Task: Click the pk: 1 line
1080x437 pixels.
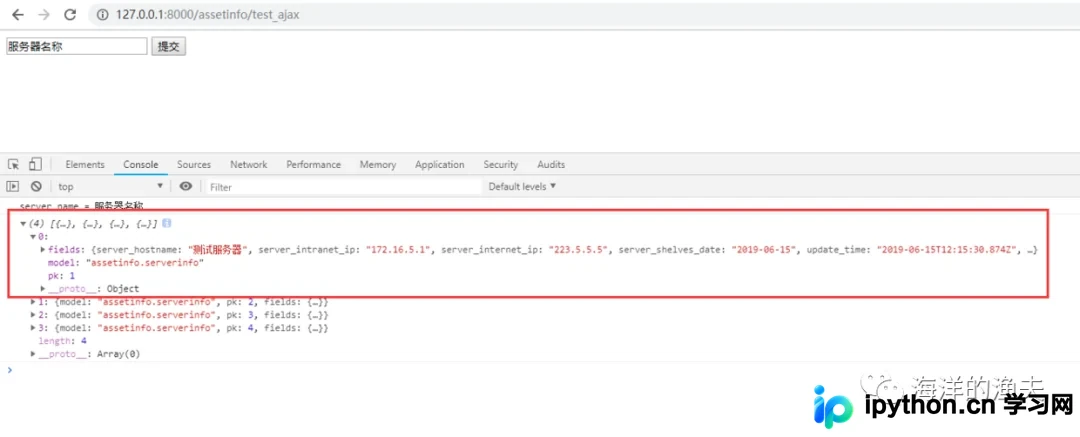Action: [61, 276]
